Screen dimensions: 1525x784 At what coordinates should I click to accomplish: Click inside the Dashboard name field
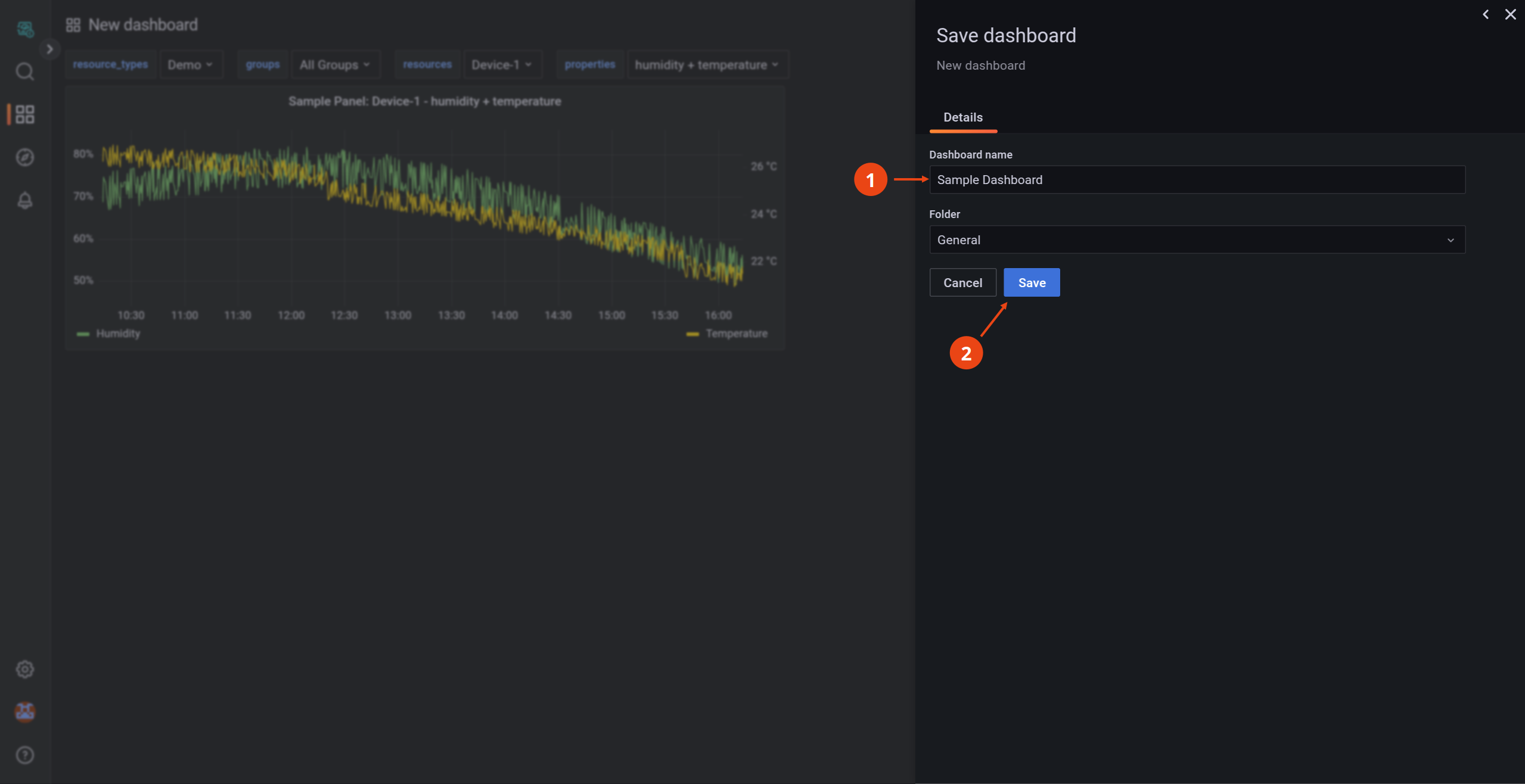coord(1197,179)
